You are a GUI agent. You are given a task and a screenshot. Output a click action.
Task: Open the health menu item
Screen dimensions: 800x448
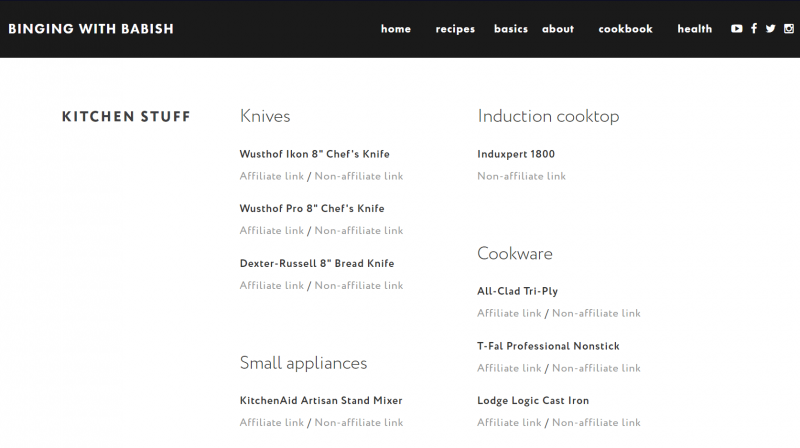[x=694, y=29]
